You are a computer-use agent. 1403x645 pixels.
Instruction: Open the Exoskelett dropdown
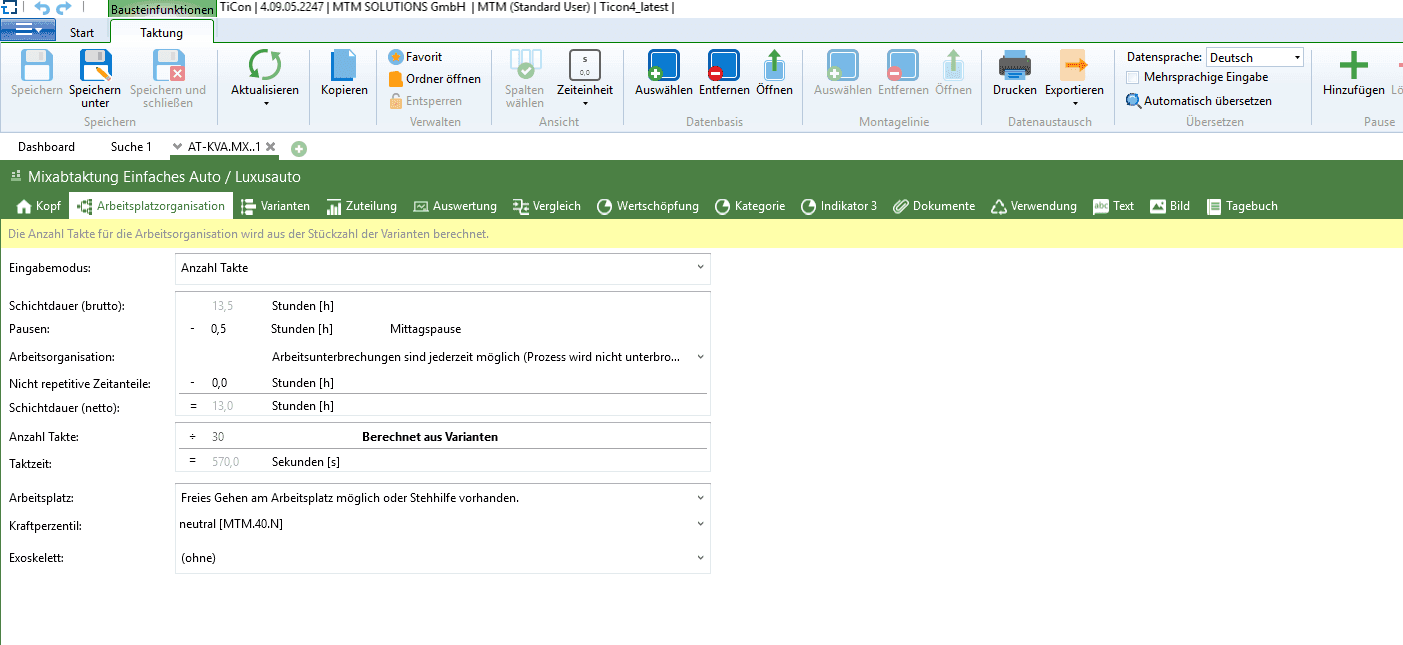click(x=699, y=558)
